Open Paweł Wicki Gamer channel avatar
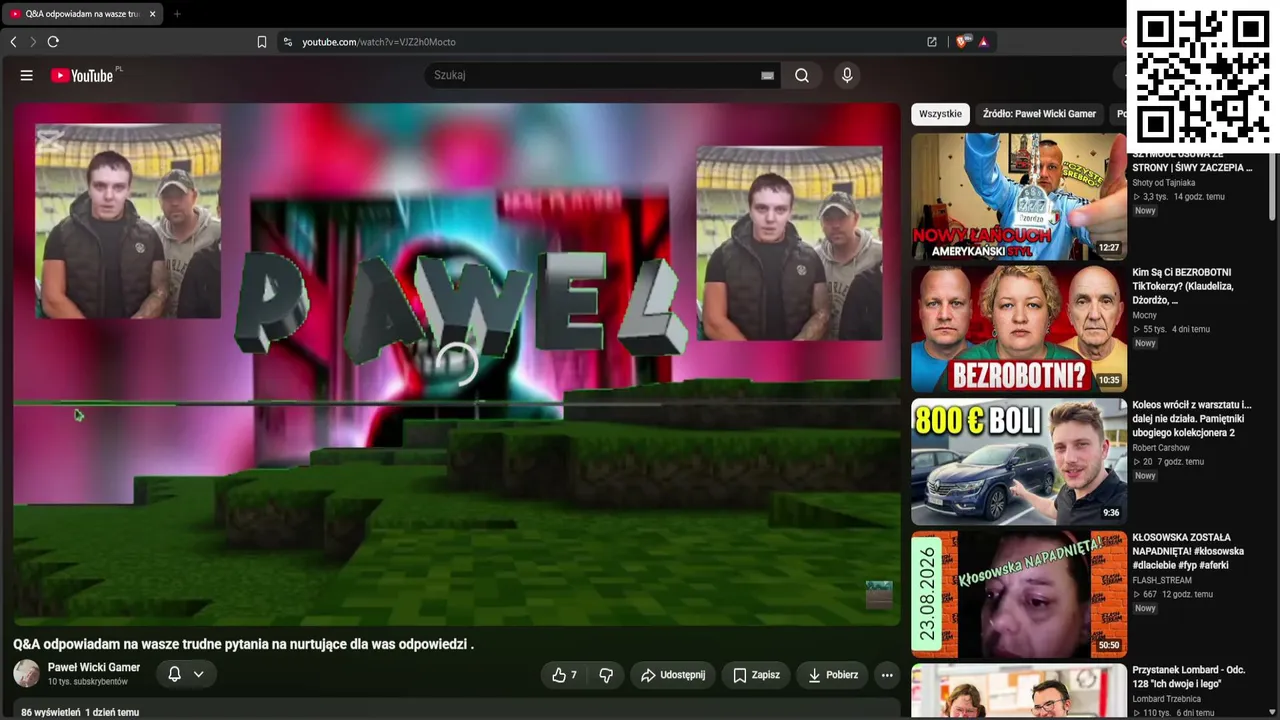Screen dimensions: 1280x720 point(27,674)
